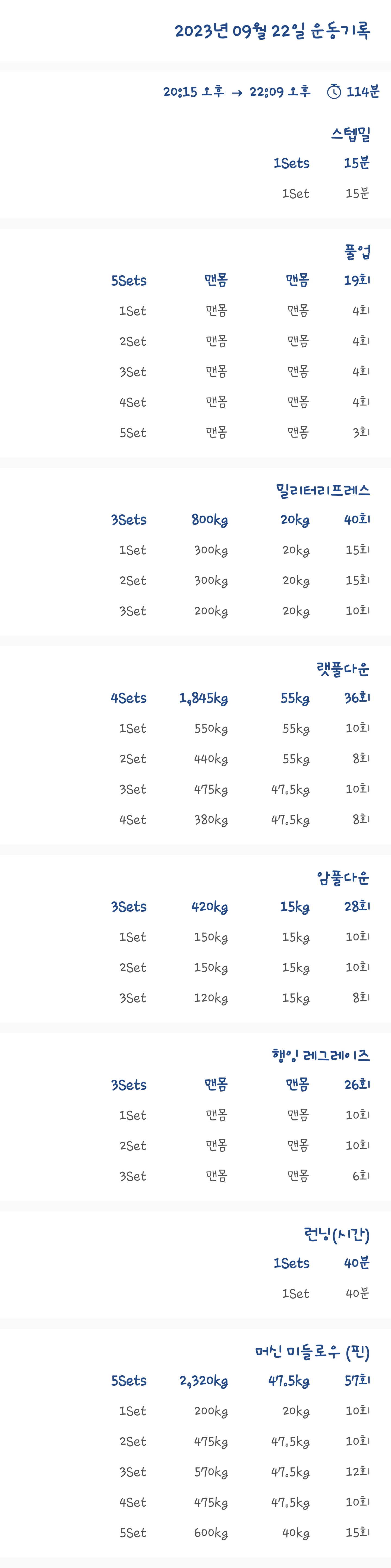This screenshot has height=1568, width=391.
Task: Open the 밀리터리프레스 exercise heading
Action: click(x=322, y=491)
